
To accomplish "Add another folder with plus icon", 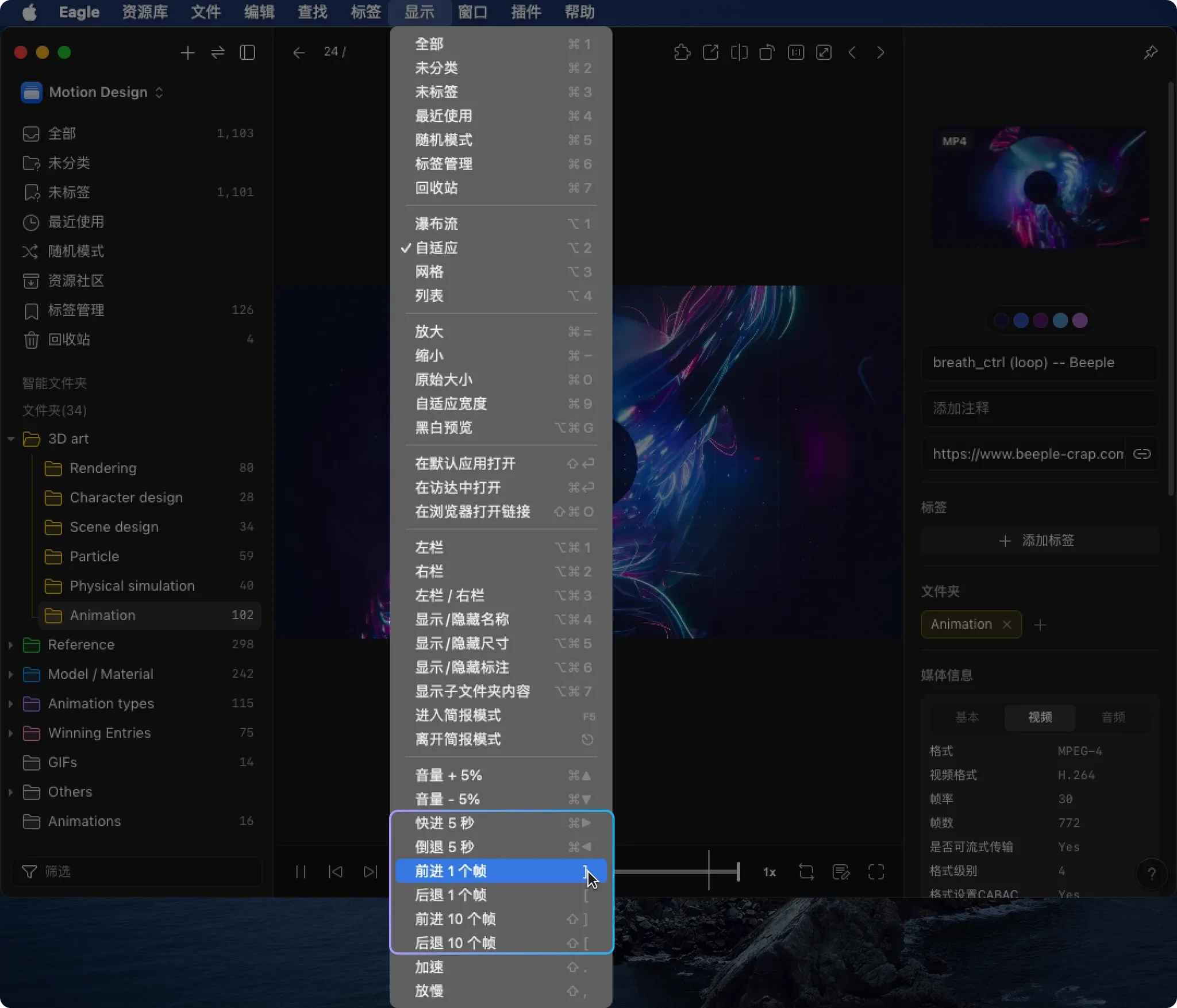I will coord(1040,625).
